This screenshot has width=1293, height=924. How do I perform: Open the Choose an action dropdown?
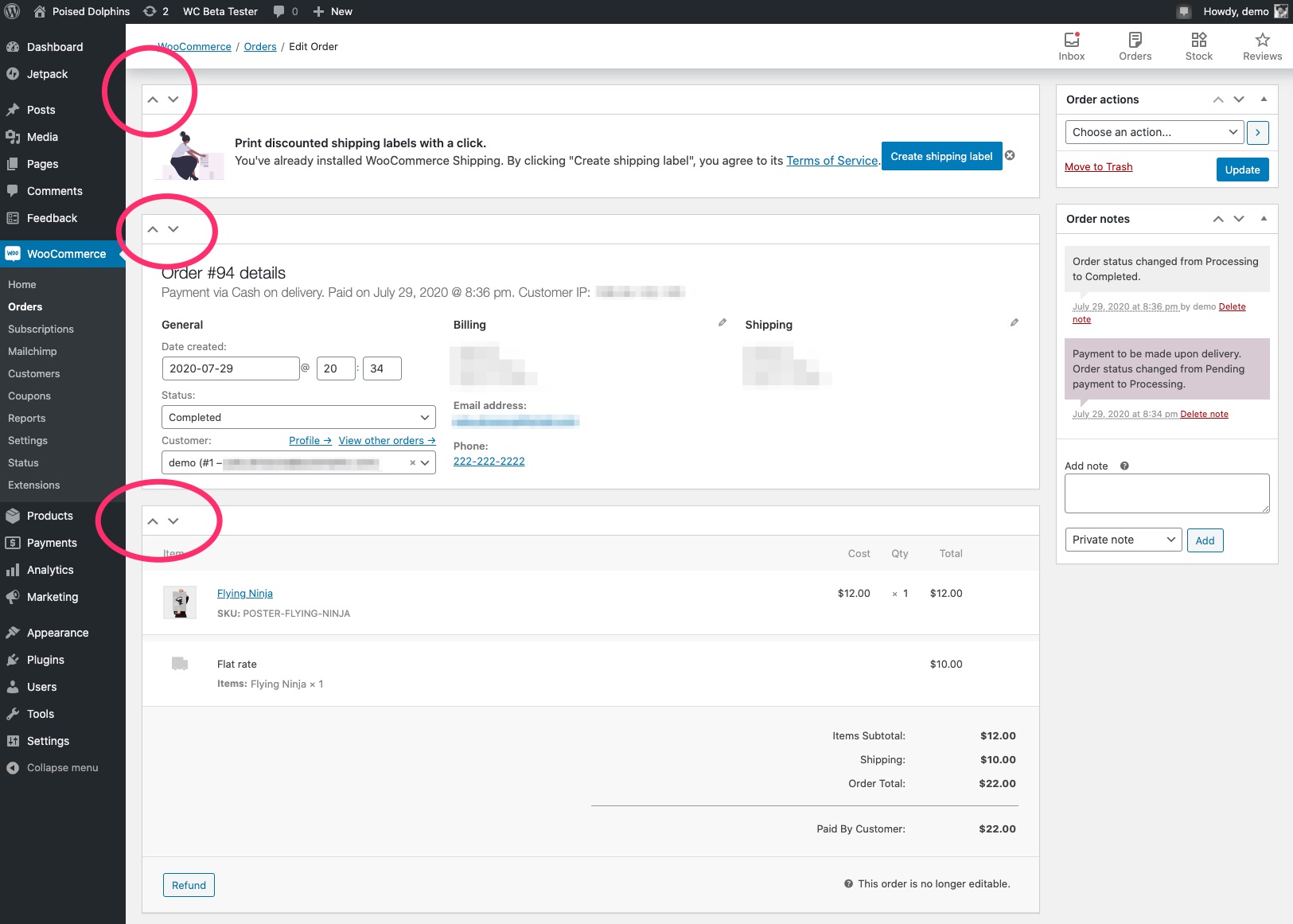[x=1154, y=132]
